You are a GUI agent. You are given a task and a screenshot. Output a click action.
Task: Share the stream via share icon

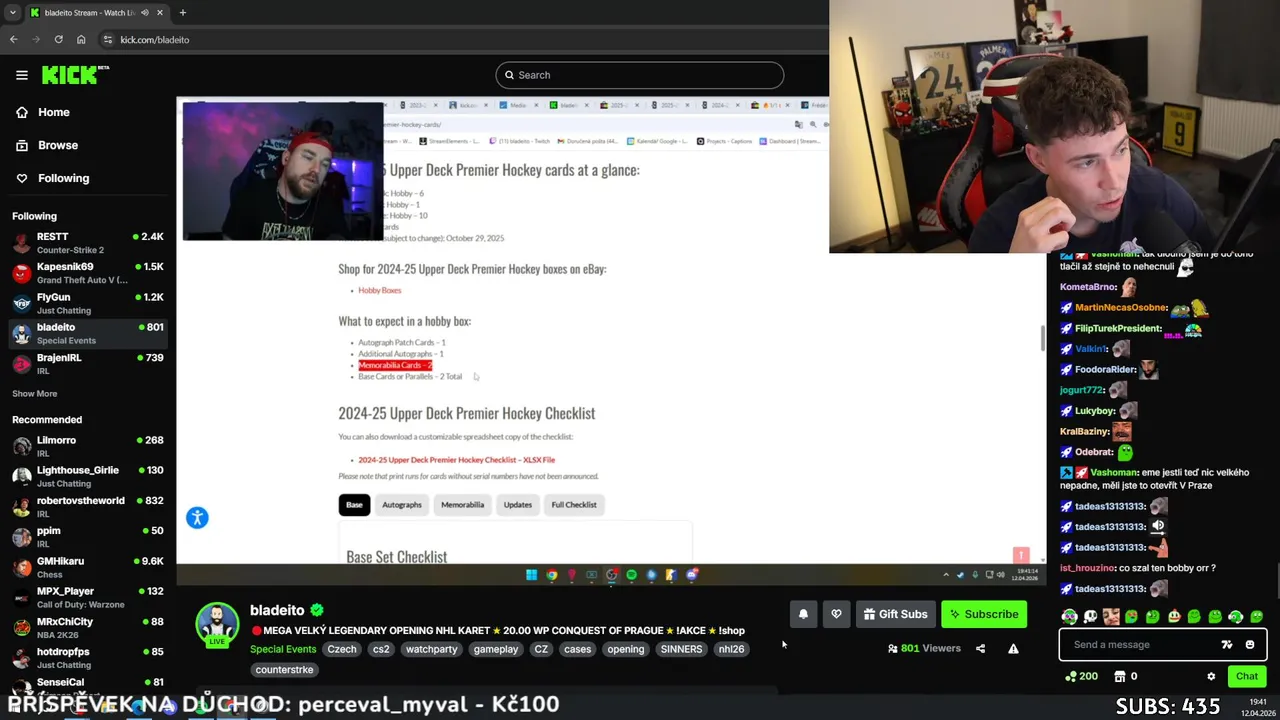coord(980,648)
